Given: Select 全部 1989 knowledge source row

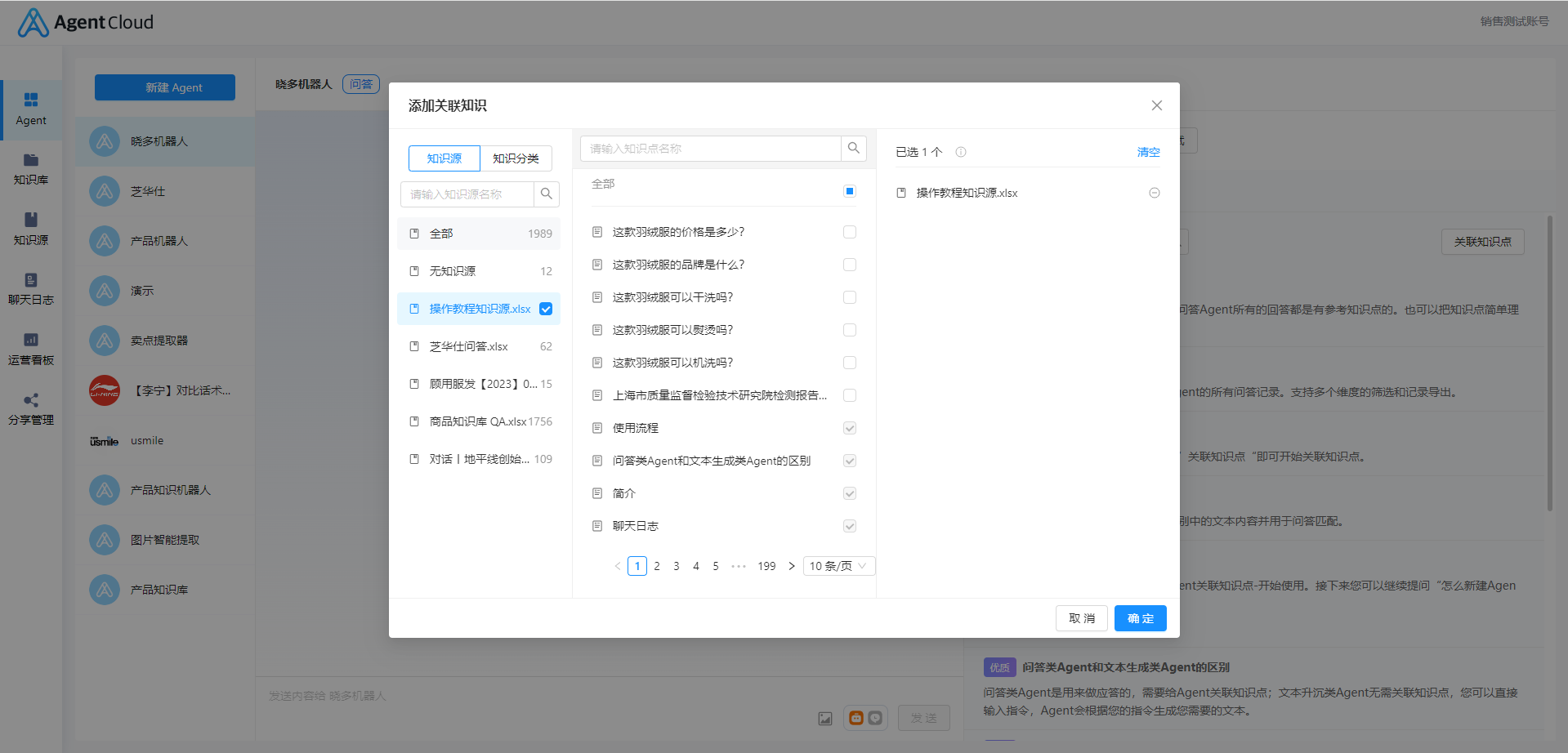Looking at the screenshot, I should [479, 234].
